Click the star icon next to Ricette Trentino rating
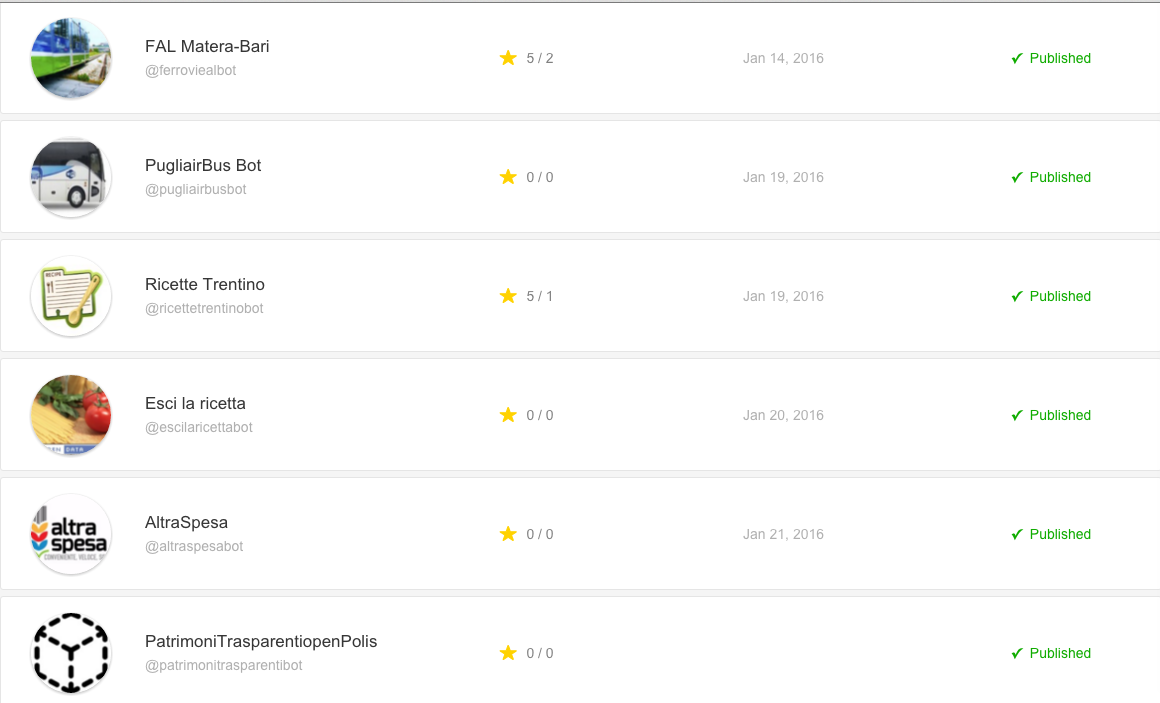This screenshot has height=703, width=1160. pyautogui.click(x=508, y=296)
